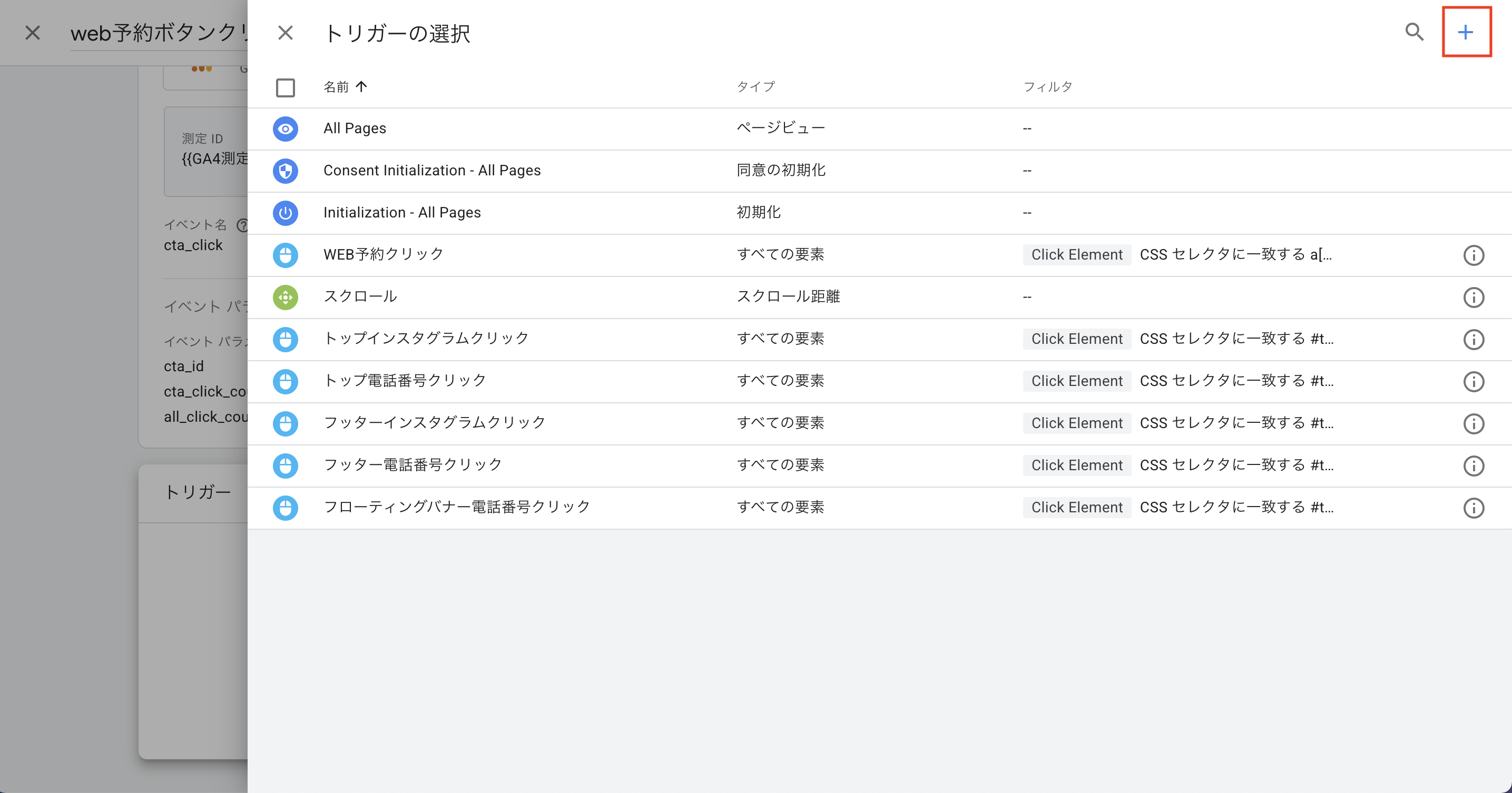Click the タイプ column header
This screenshot has width=1512, height=793.
[755, 87]
